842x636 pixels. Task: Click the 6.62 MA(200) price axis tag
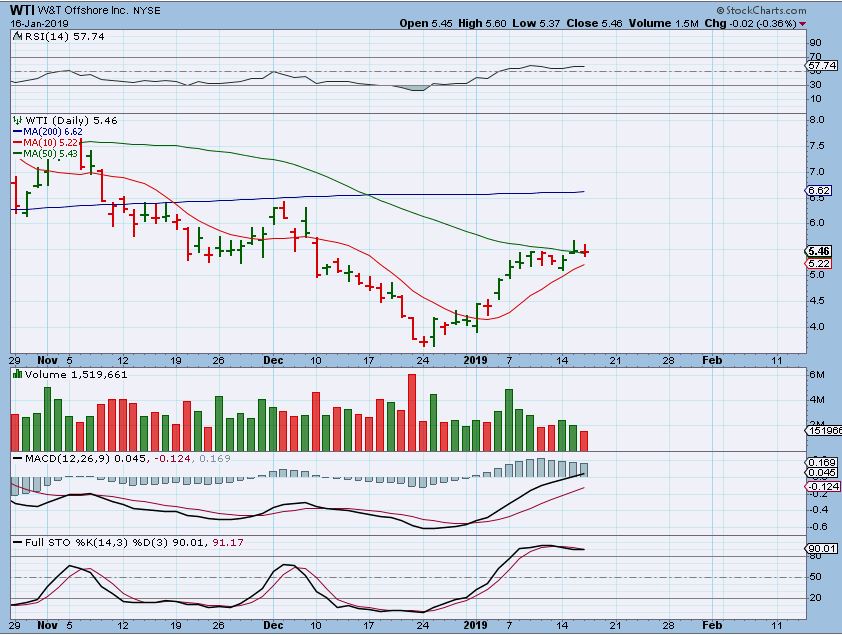(x=818, y=190)
